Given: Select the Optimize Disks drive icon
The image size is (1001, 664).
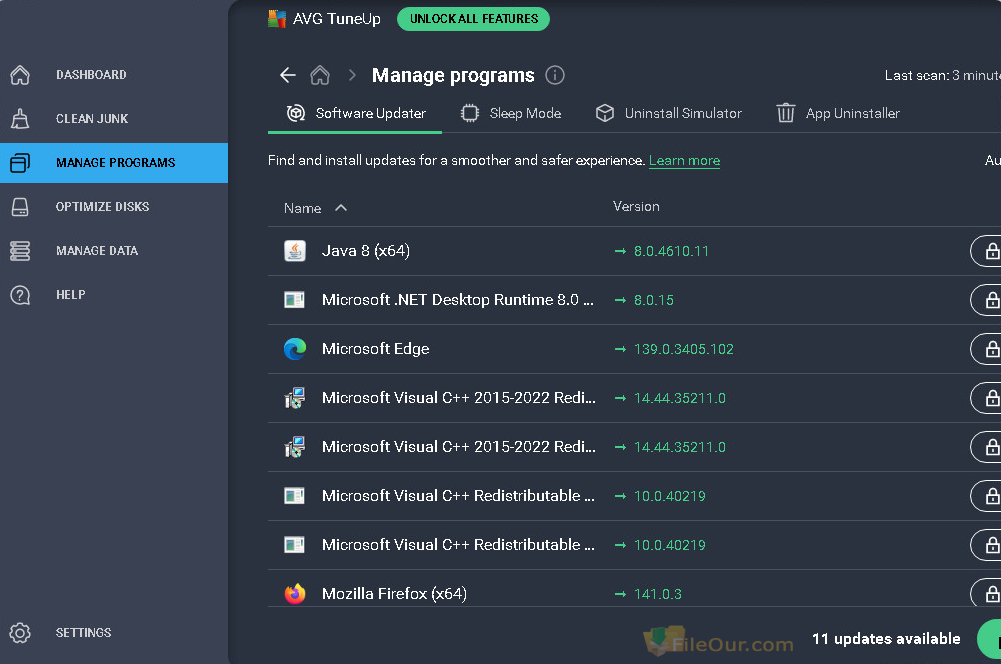Looking at the screenshot, I should [x=20, y=207].
